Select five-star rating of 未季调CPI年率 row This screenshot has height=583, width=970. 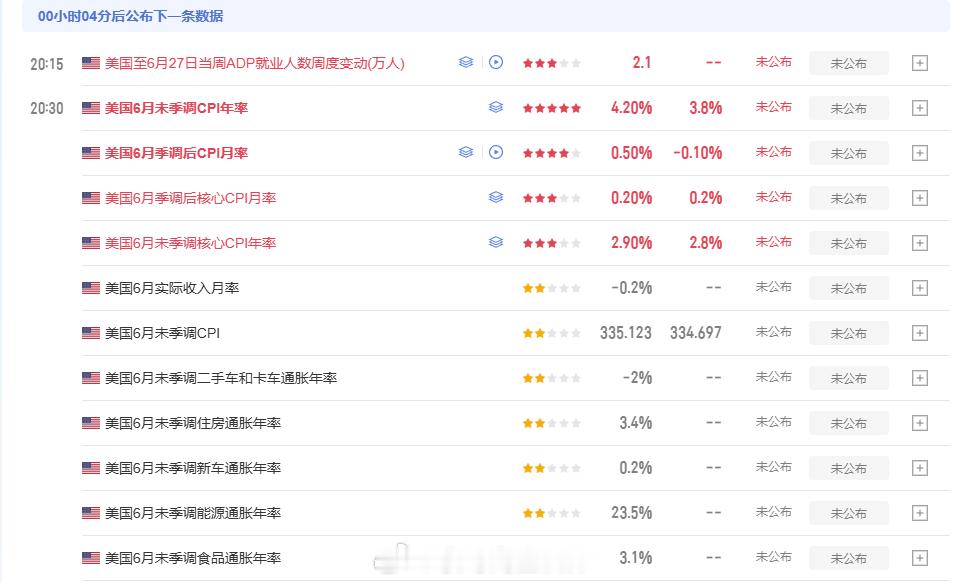[x=552, y=108]
